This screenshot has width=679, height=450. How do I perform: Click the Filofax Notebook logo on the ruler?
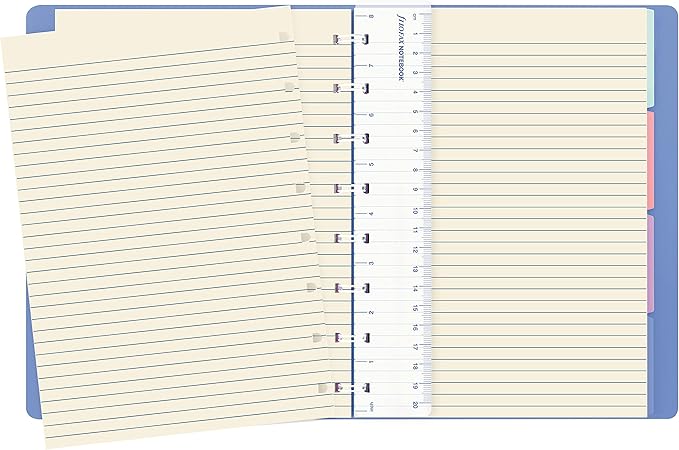[x=401, y=47]
